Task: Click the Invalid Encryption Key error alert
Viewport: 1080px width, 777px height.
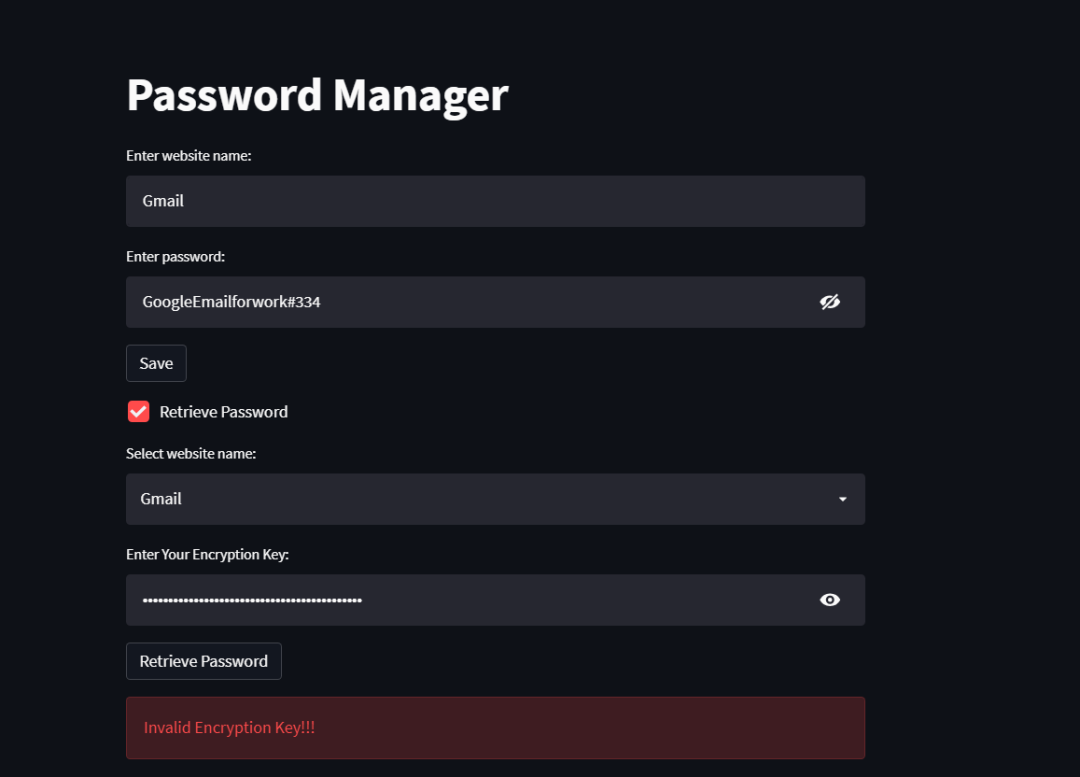Action: 495,728
